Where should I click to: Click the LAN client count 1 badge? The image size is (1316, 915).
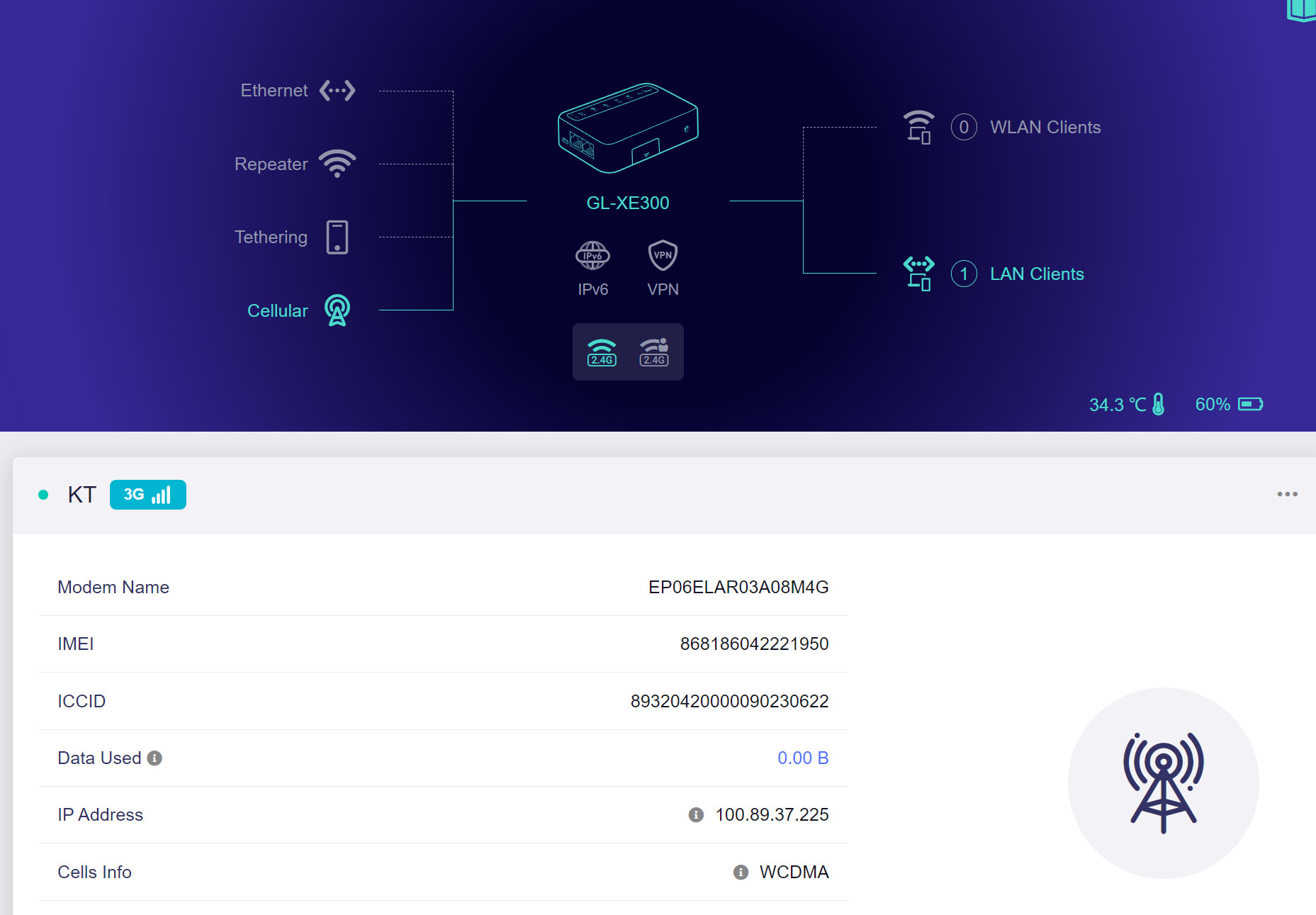964,274
